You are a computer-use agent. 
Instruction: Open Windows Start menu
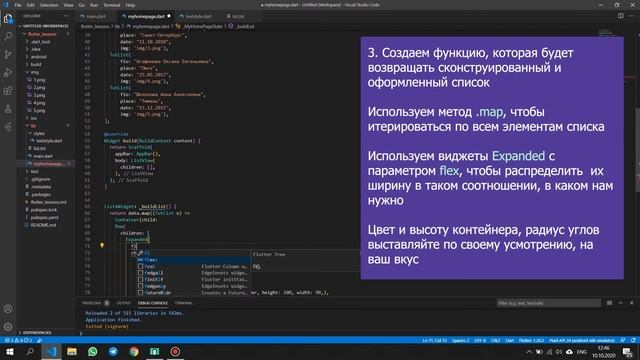click(9, 351)
